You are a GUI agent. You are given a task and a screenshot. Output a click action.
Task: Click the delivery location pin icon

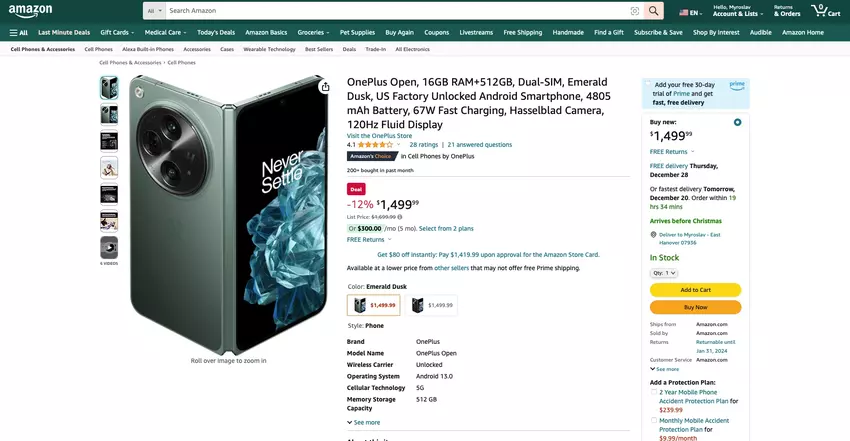pos(653,235)
